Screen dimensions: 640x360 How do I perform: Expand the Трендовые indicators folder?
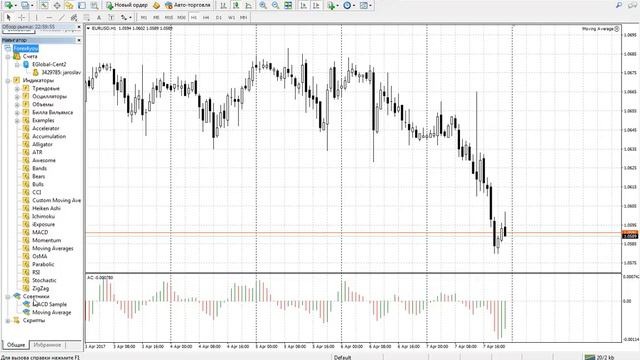(17, 89)
